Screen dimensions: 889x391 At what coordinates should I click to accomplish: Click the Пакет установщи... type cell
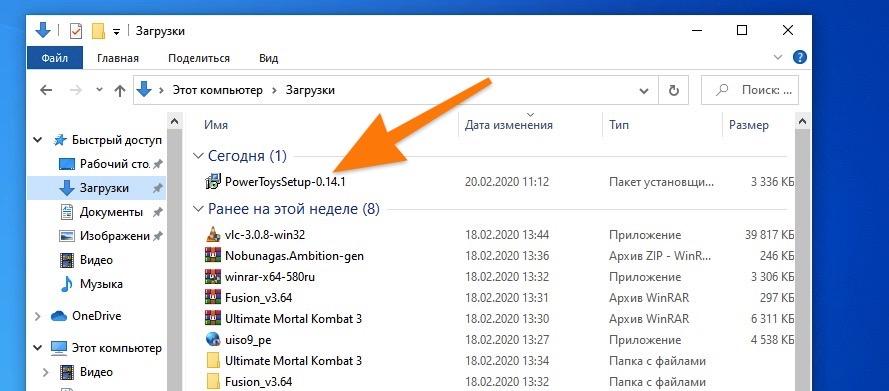[662, 182]
